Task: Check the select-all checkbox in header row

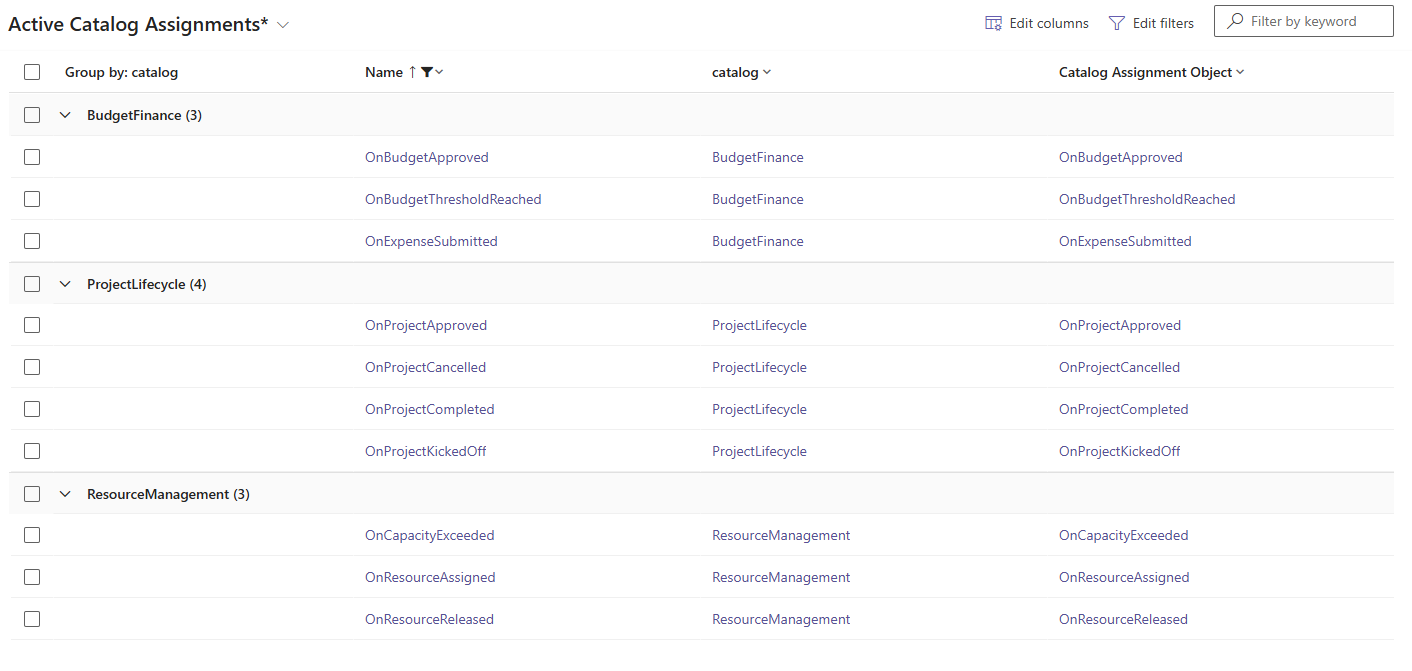Action: tap(31, 72)
